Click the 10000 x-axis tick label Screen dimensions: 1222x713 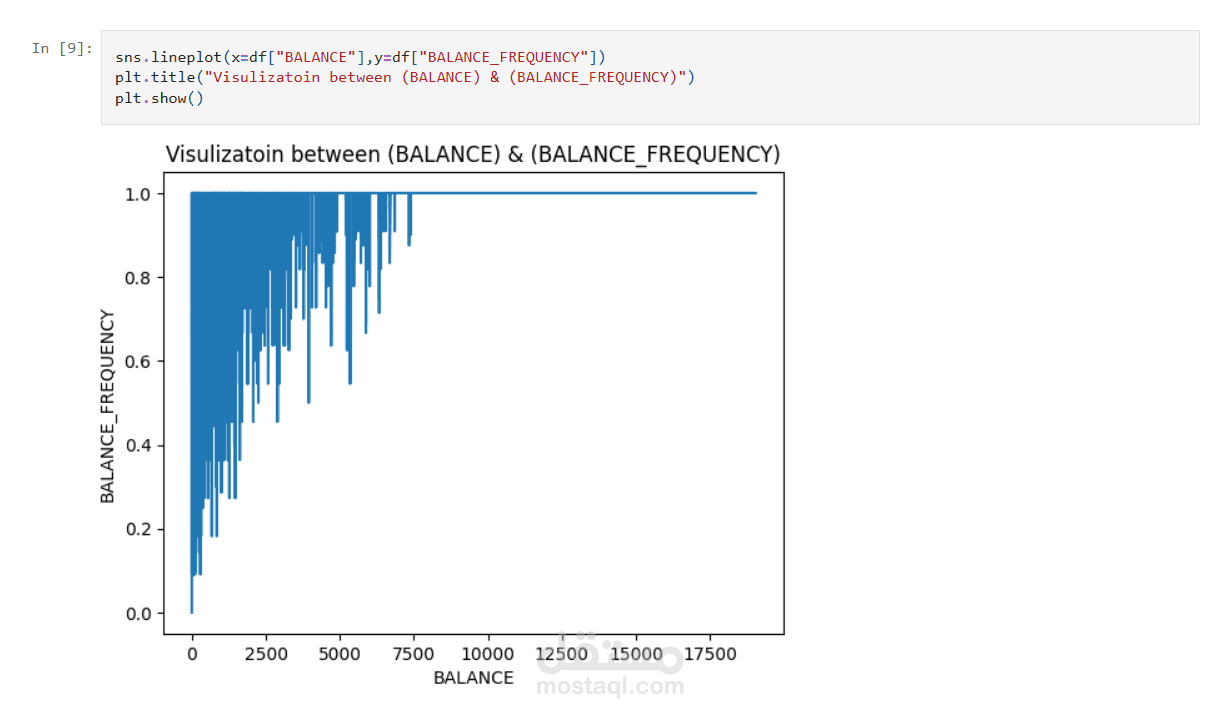click(488, 654)
